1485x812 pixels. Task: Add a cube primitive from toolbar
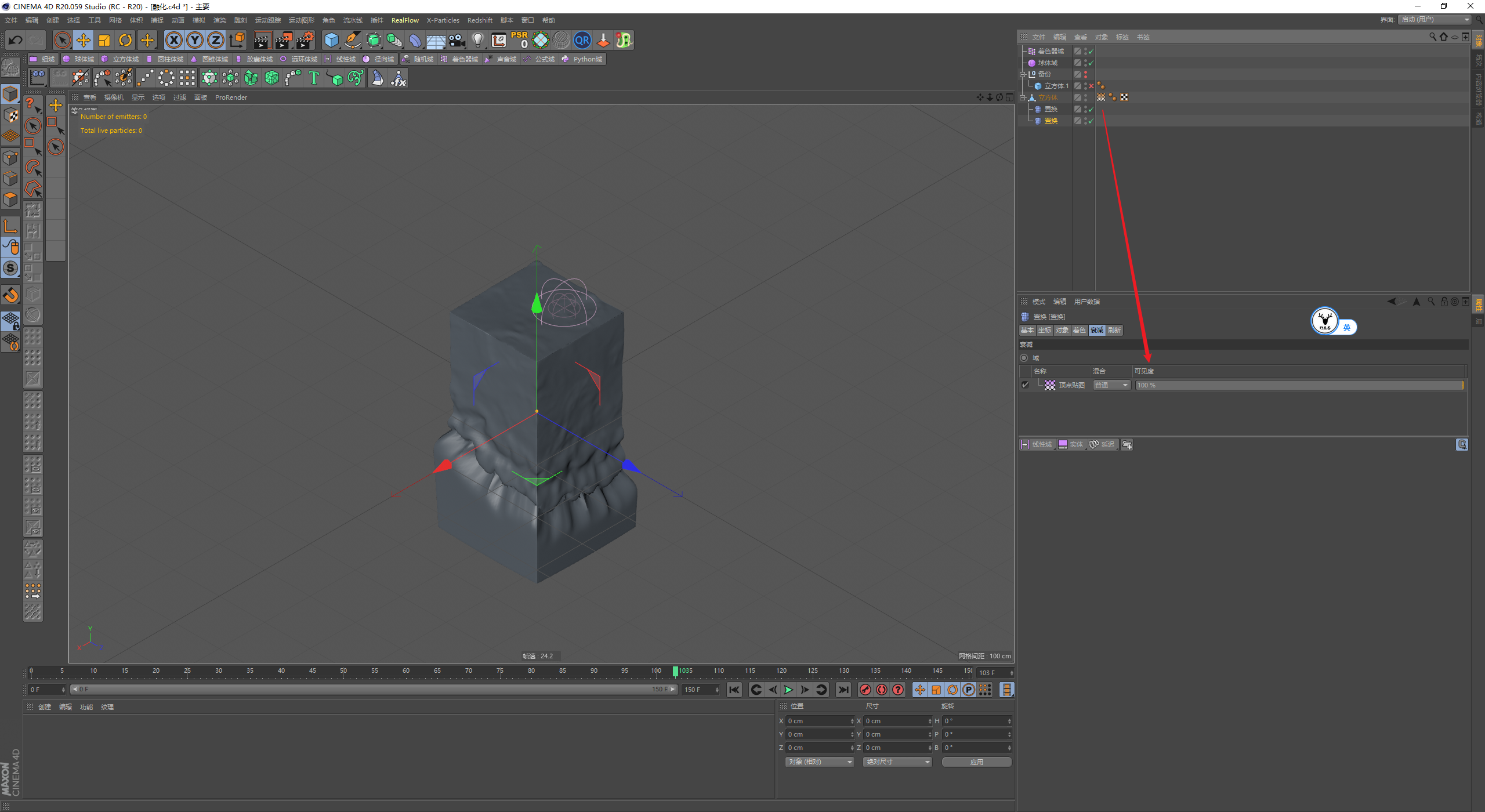[x=331, y=40]
